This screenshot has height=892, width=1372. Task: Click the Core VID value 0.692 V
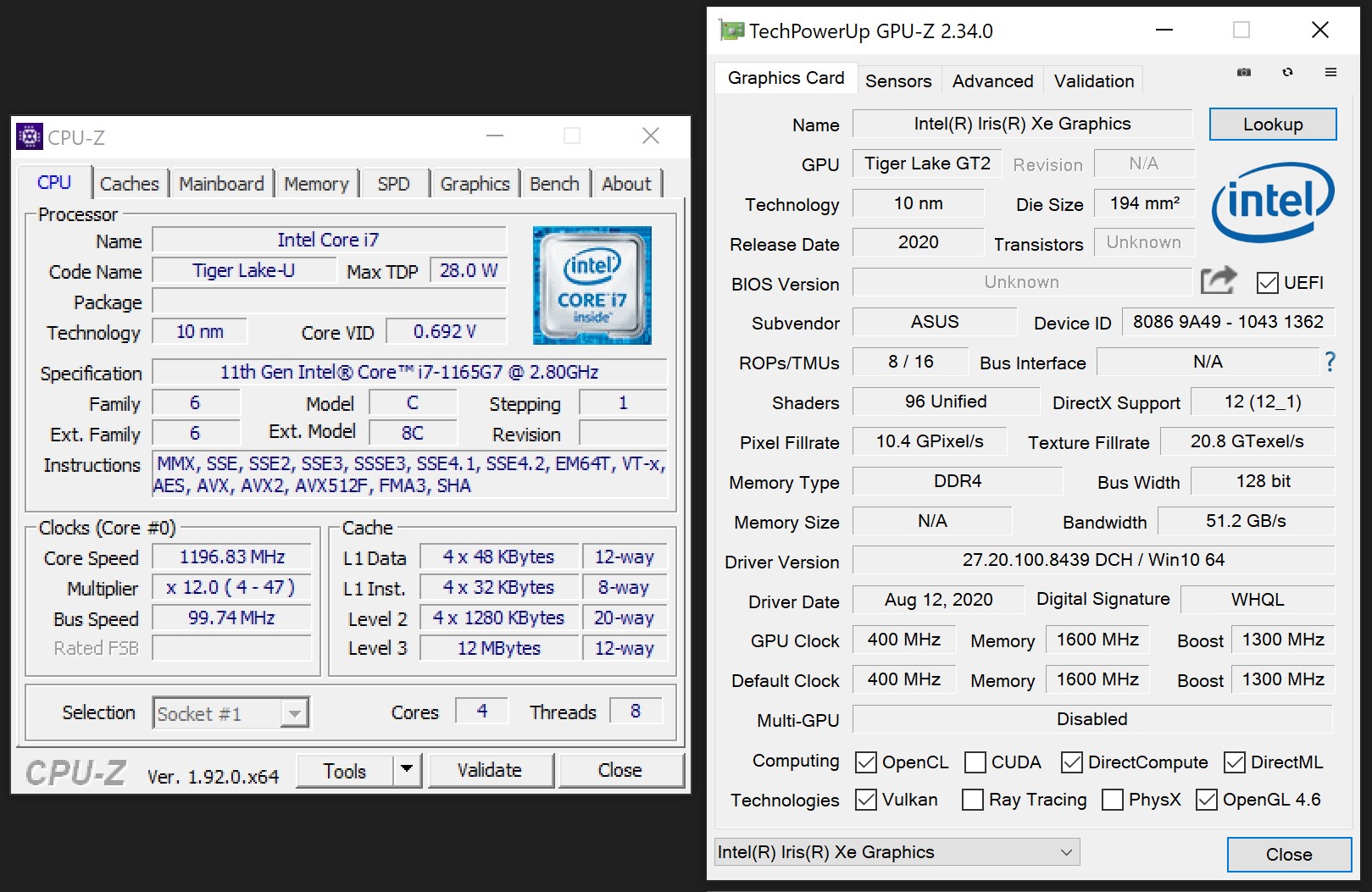click(446, 331)
